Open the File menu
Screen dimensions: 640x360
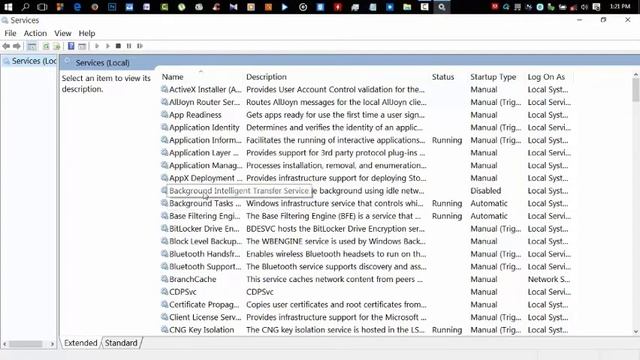(x=10, y=33)
